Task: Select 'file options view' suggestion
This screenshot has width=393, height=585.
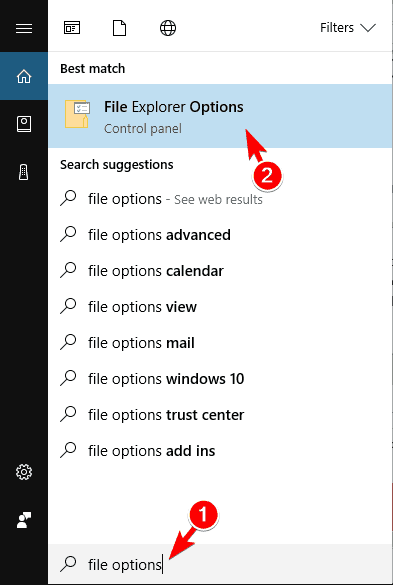Action: coord(220,307)
